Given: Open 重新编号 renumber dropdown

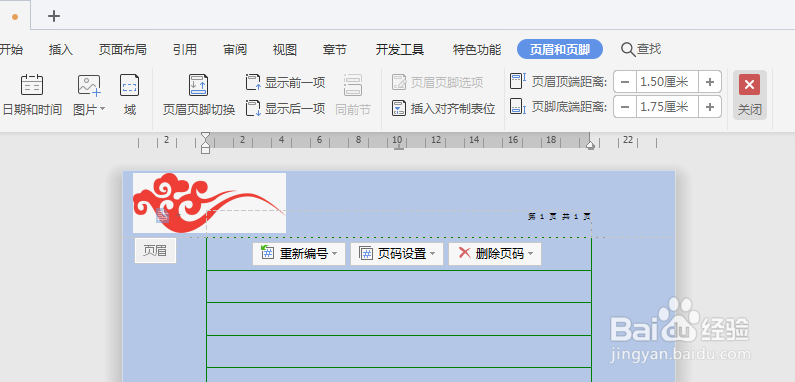Looking at the screenshot, I should (x=299, y=254).
